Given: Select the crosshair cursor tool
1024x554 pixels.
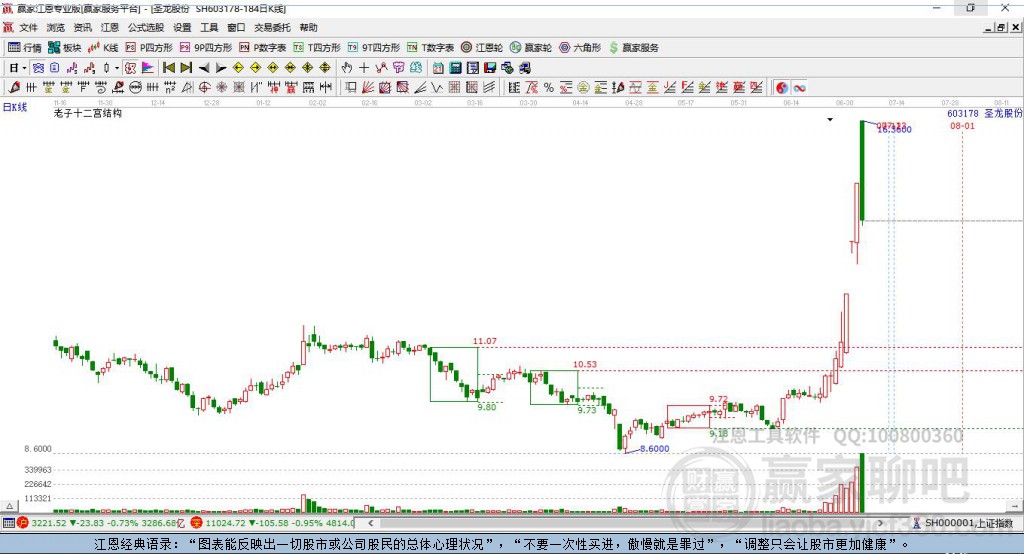Looking at the screenshot, I should click(x=364, y=68).
